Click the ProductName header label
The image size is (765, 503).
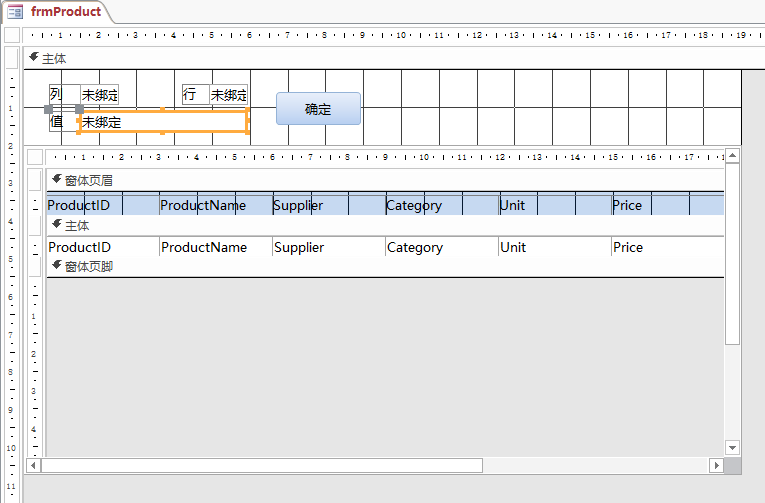[x=216, y=205]
